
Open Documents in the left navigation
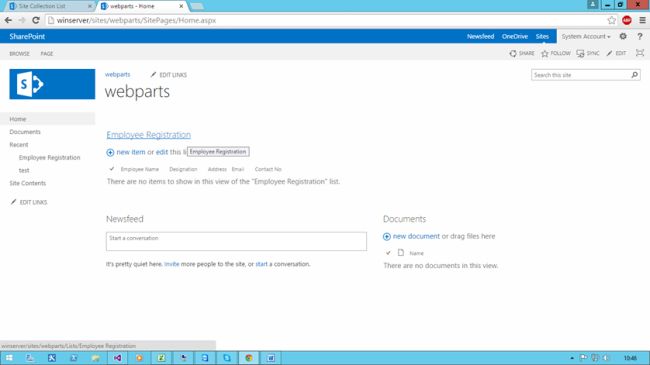pyautogui.click(x=25, y=132)
